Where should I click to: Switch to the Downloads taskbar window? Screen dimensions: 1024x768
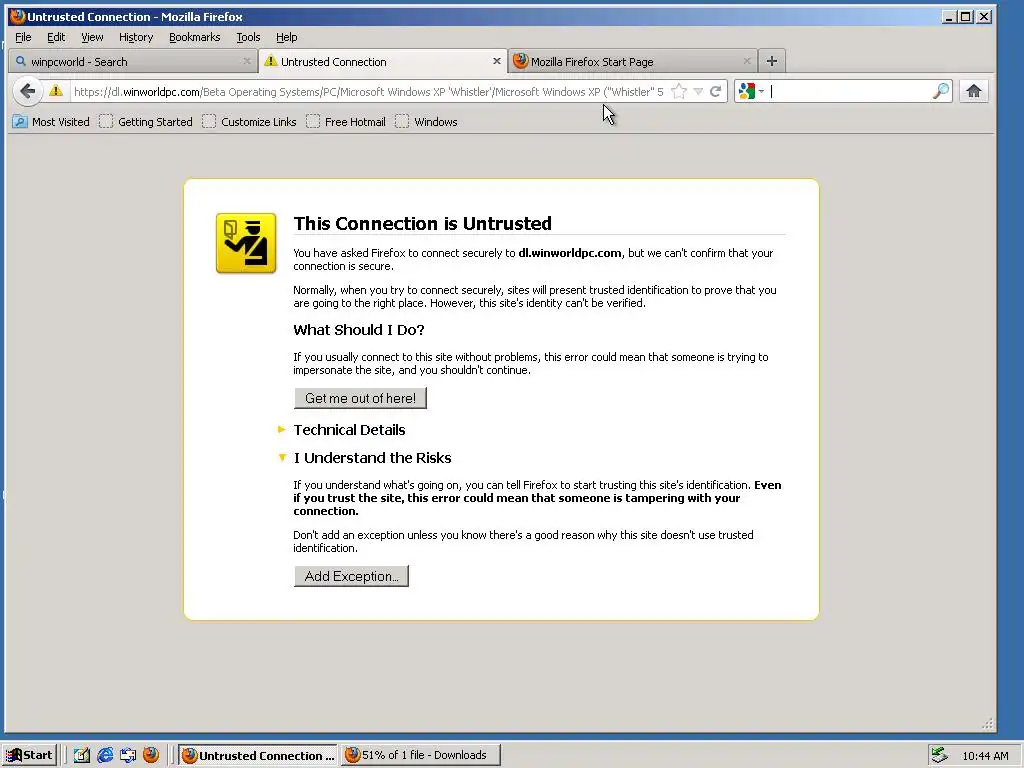421,755
